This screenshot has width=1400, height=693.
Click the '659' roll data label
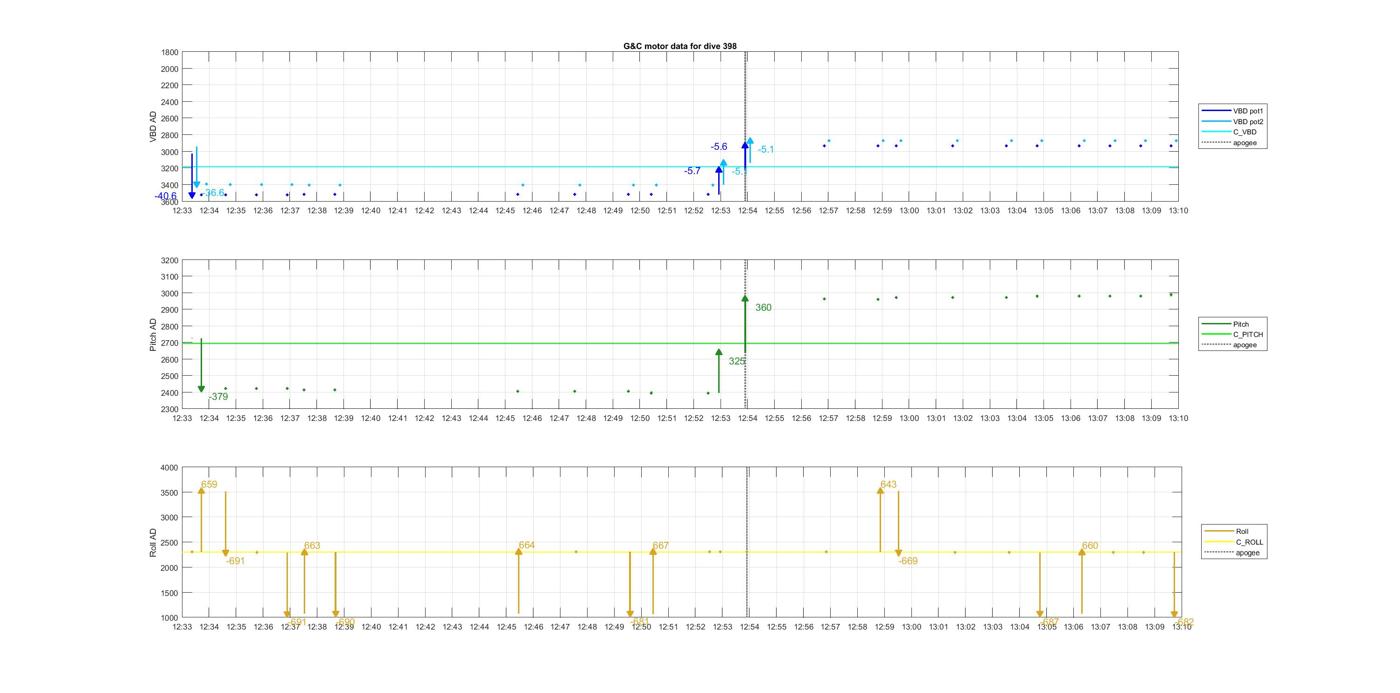209,485
